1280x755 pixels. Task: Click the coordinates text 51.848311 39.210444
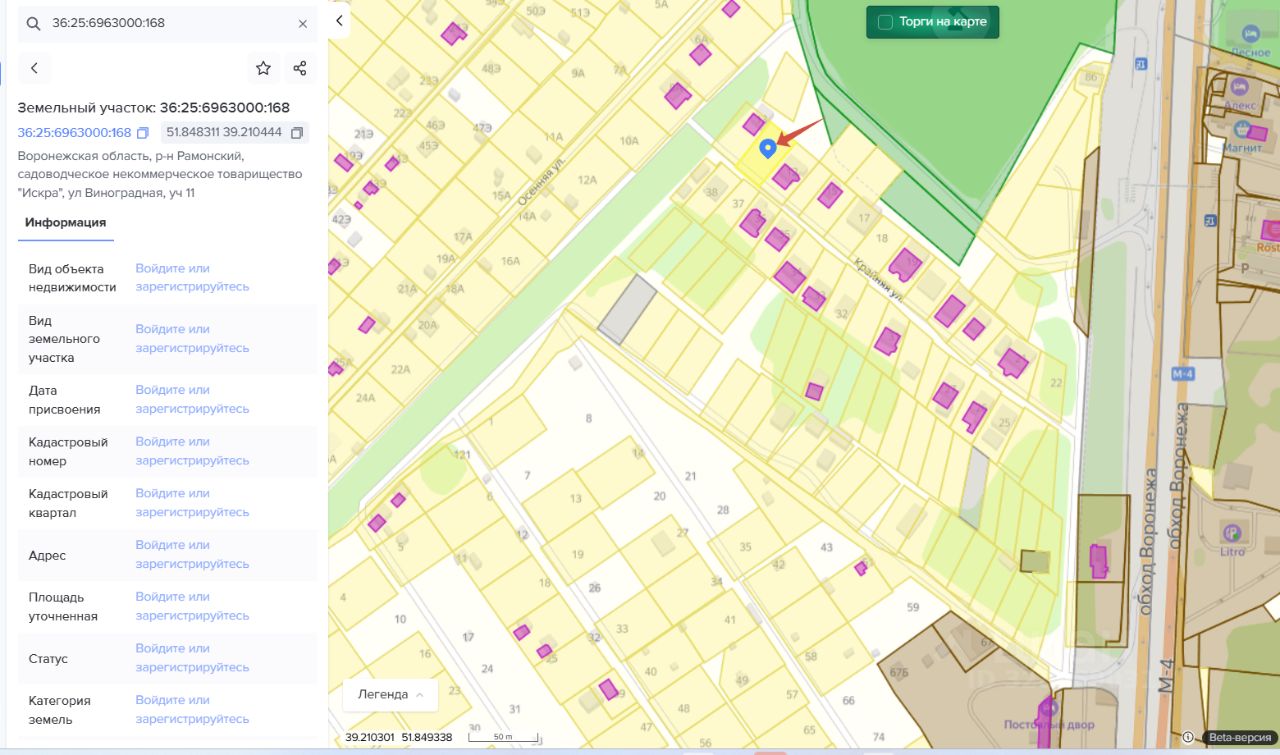pos(224,133)
